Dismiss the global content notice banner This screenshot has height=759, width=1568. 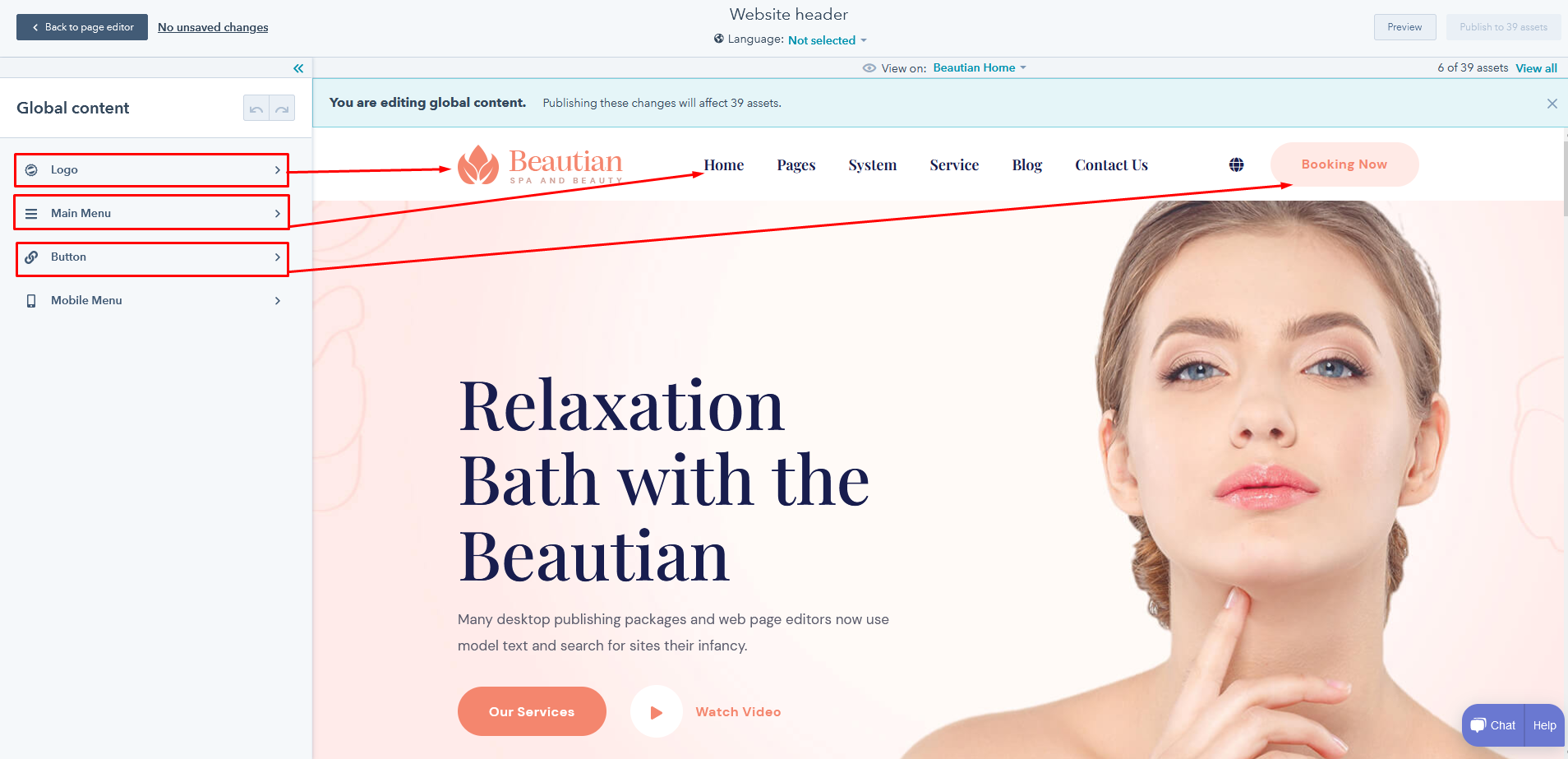tap(1552, 104)
